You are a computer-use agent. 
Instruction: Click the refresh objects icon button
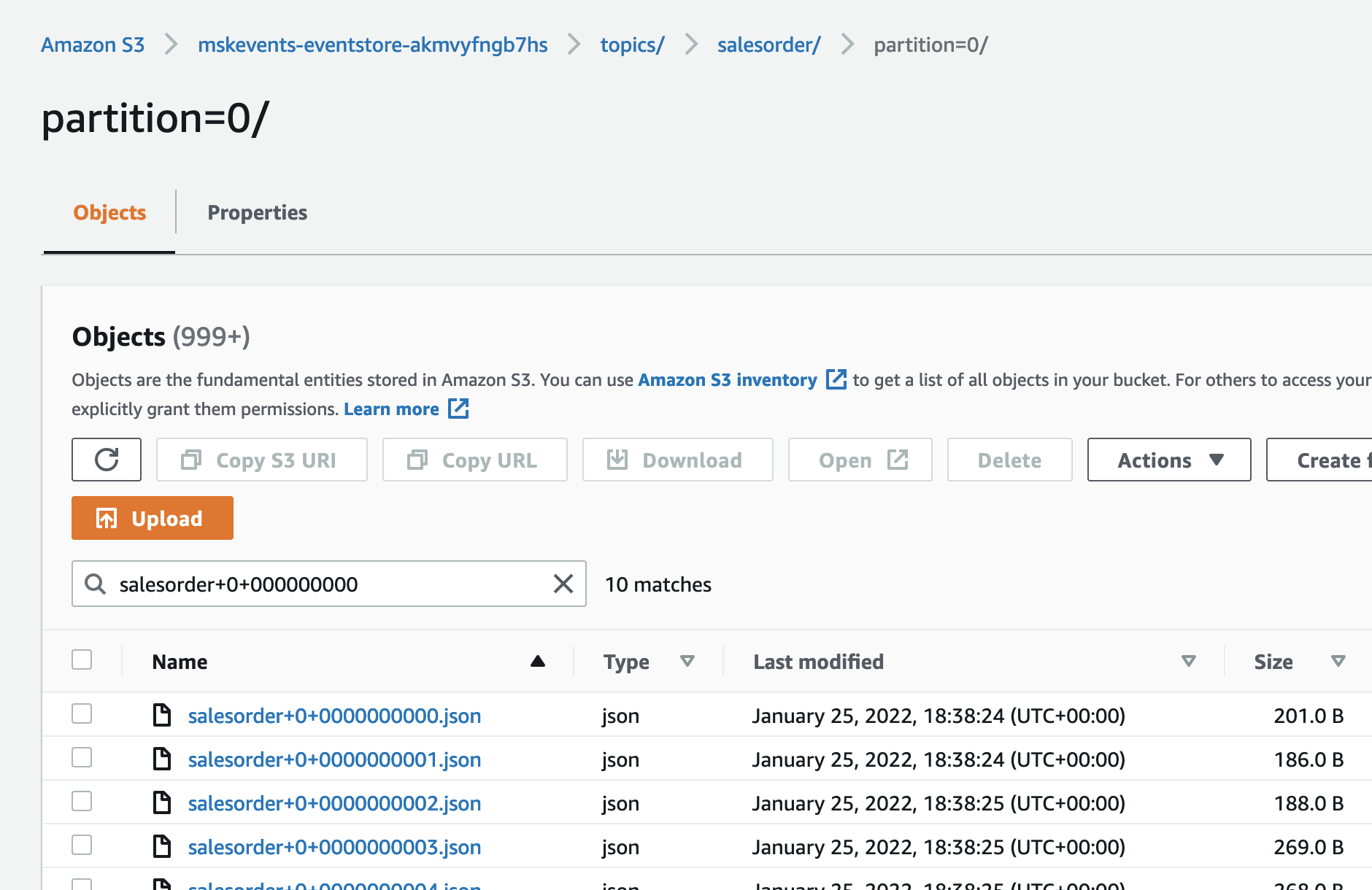tap(107, 460)
